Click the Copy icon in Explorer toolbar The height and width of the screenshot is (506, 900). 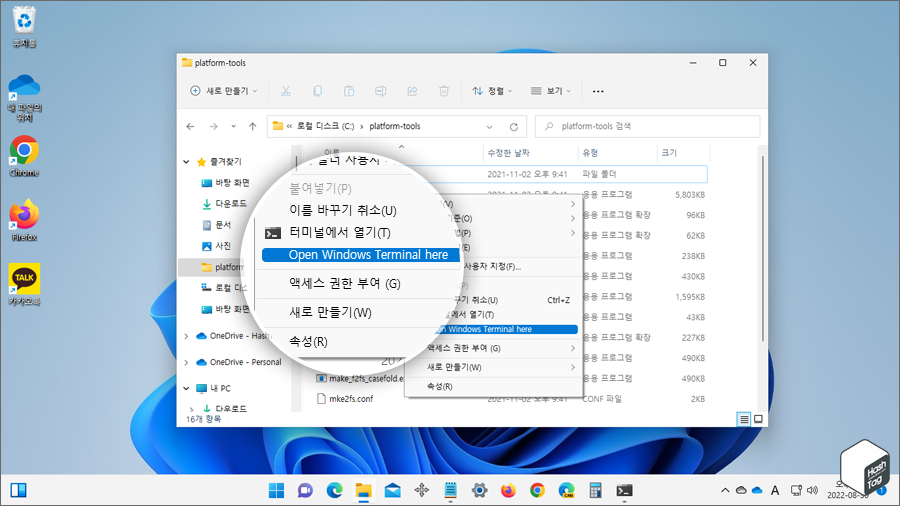point(317,91)
